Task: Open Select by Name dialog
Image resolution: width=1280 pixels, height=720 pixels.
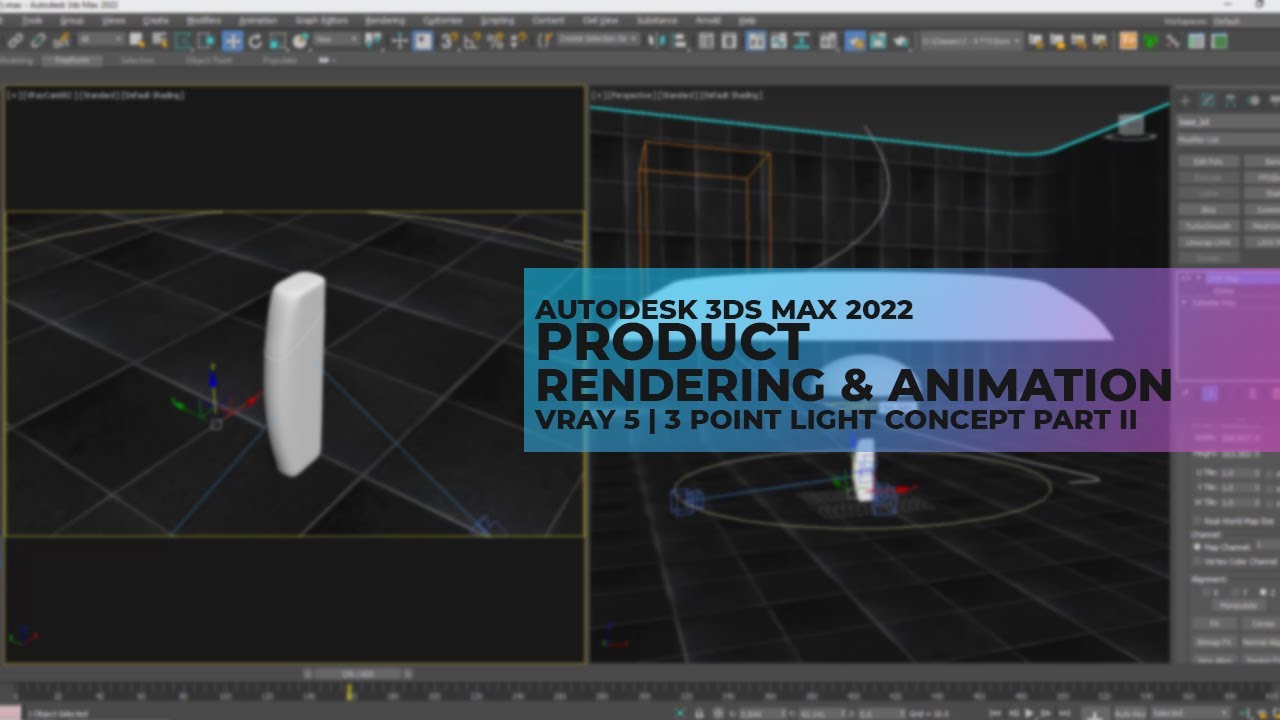Action: click(160, 41)
